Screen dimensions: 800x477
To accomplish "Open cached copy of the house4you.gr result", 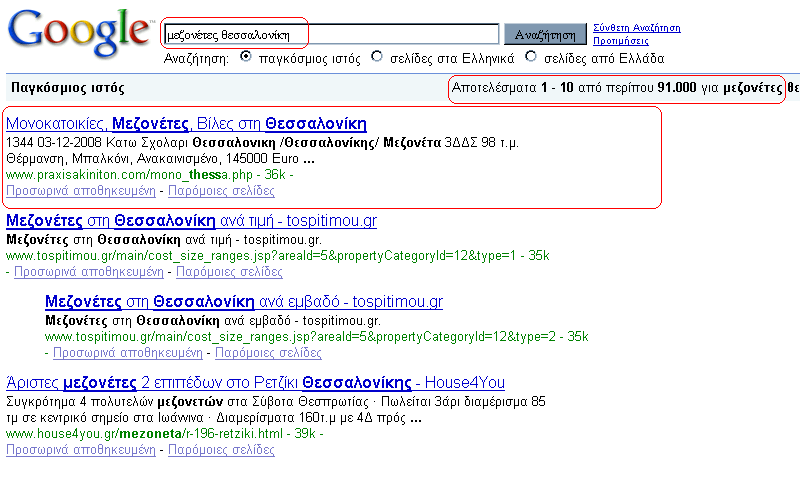I will pos(81,450).
